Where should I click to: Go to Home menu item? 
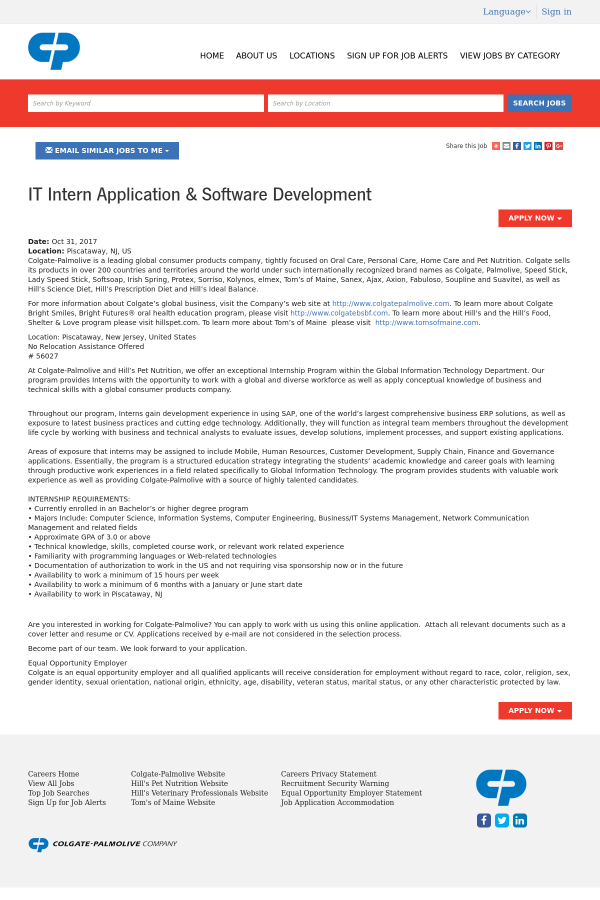(212, 56)
